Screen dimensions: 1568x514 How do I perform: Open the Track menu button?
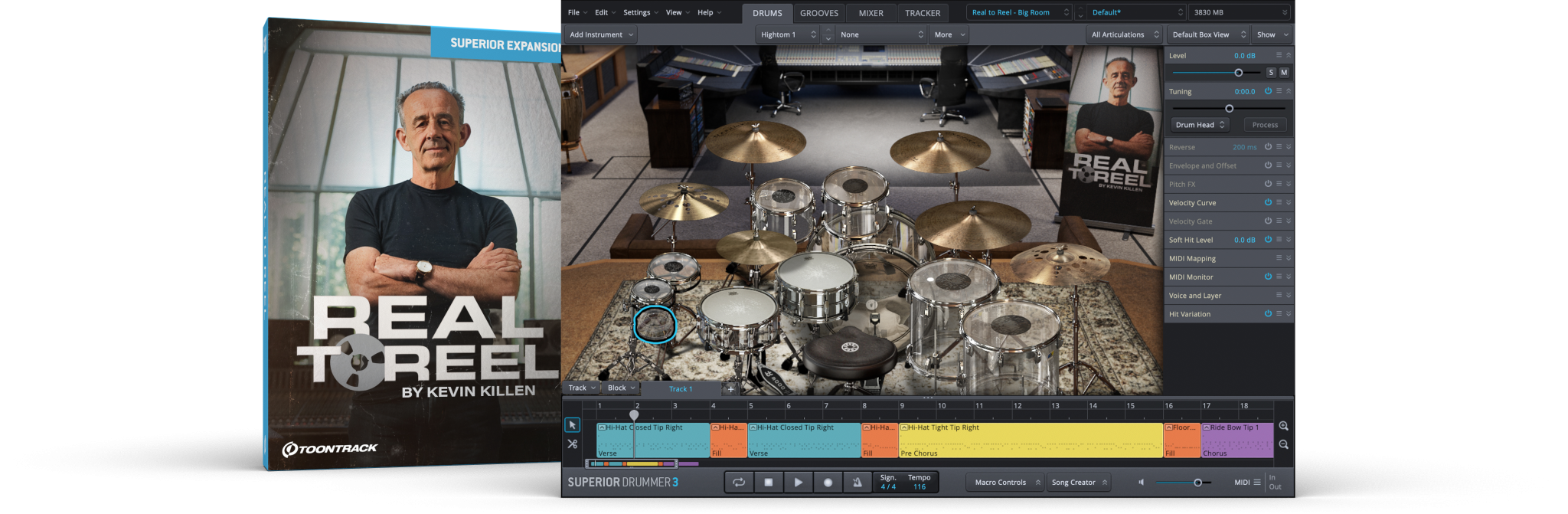[x=582, y=388]
